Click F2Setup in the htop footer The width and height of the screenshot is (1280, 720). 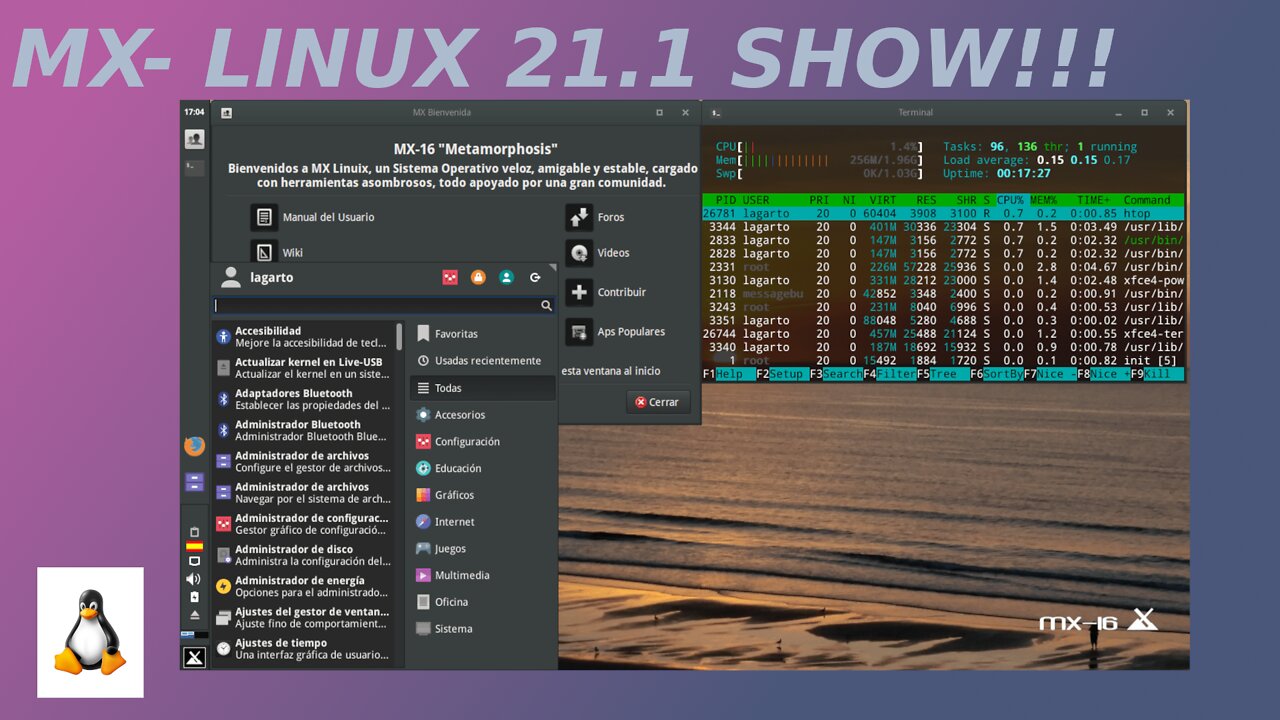coord(782,374)
